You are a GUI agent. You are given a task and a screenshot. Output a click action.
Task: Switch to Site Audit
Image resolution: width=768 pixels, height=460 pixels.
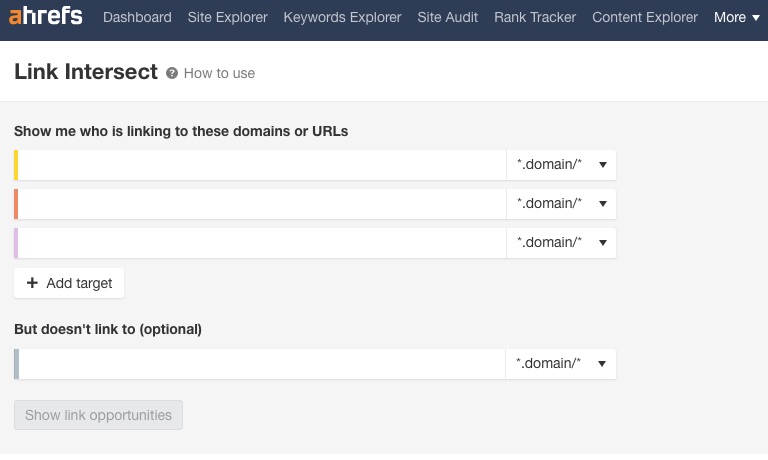pyautogui.click(x=448, y=17)
